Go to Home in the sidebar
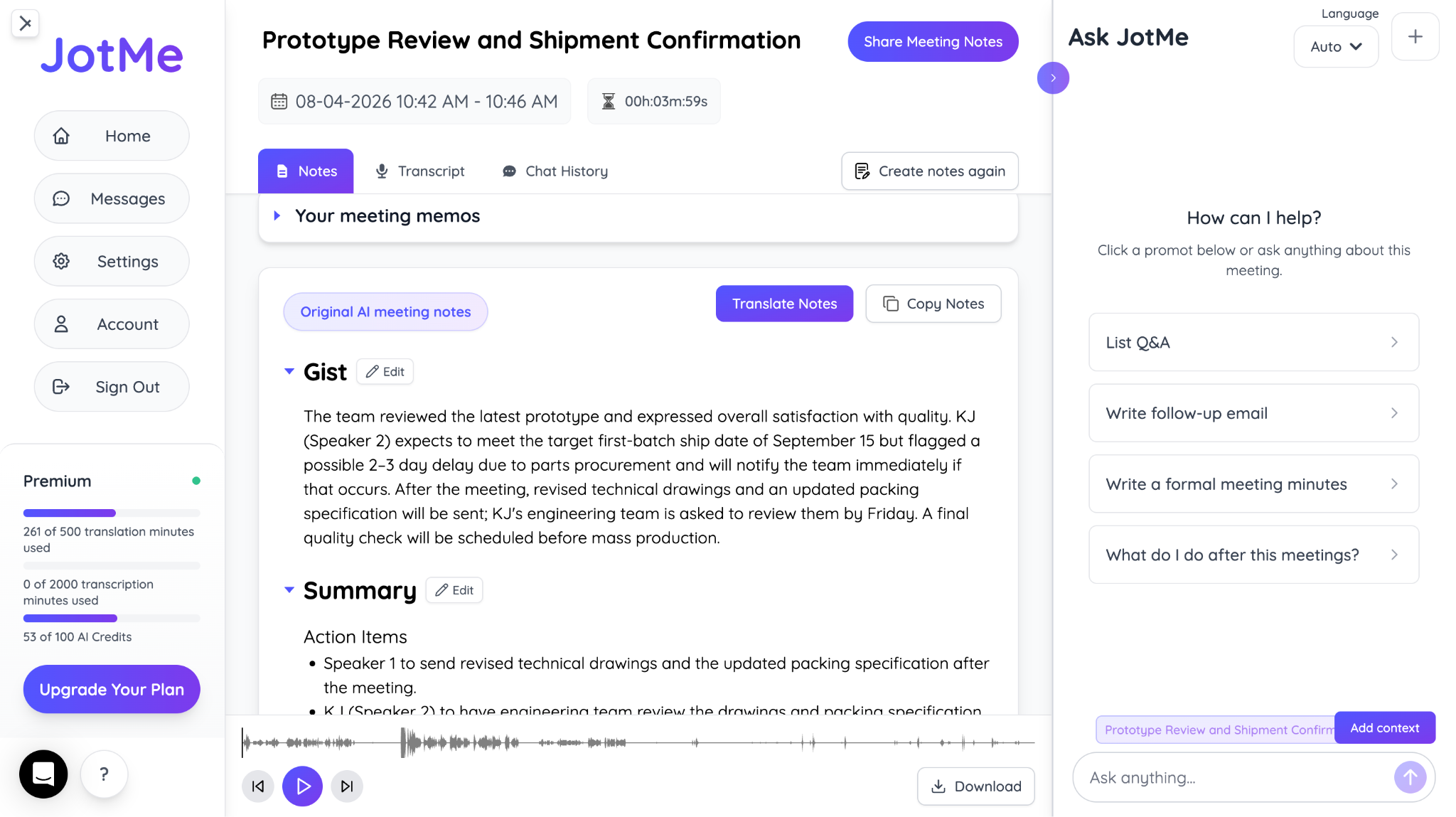The width and height of the screenshot is (1456, 817). [112, 135]
